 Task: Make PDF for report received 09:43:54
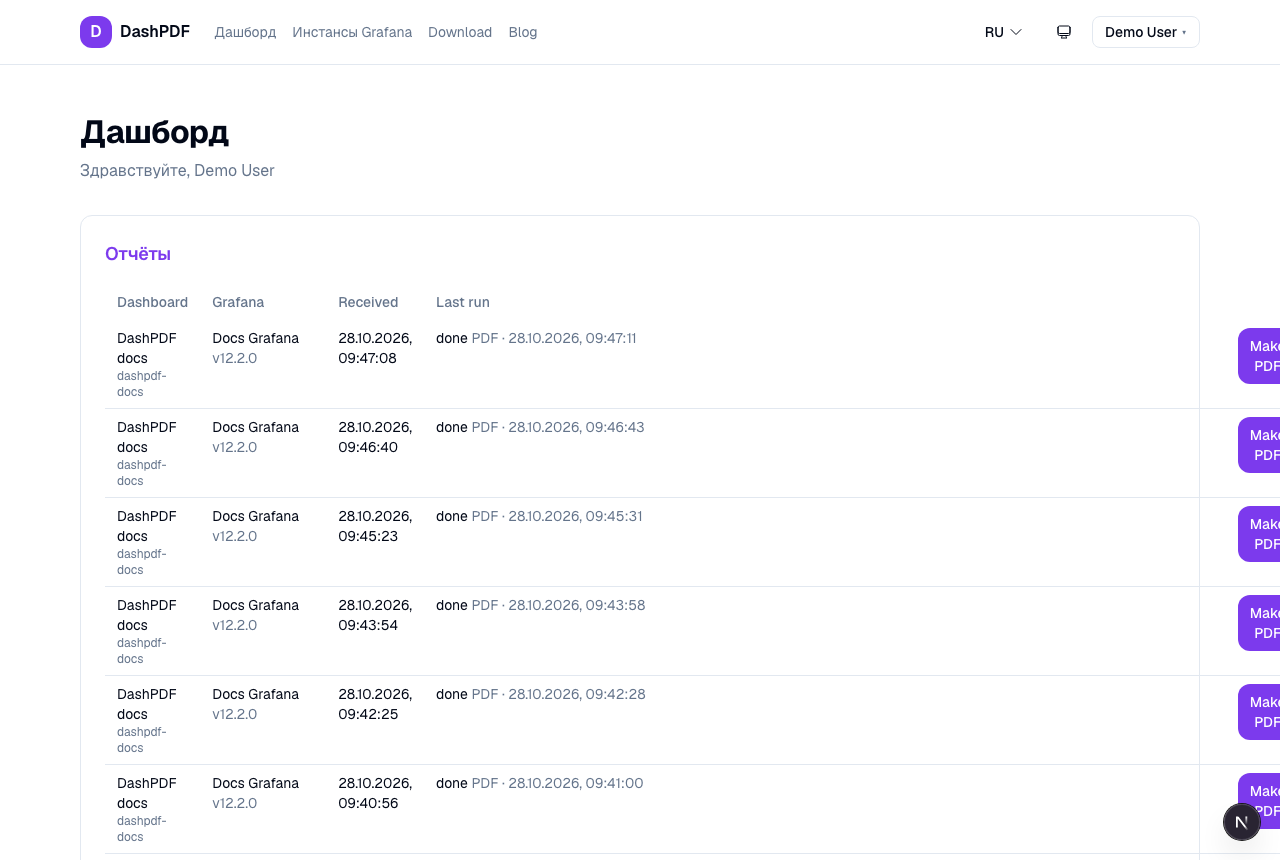[1259, 623]
